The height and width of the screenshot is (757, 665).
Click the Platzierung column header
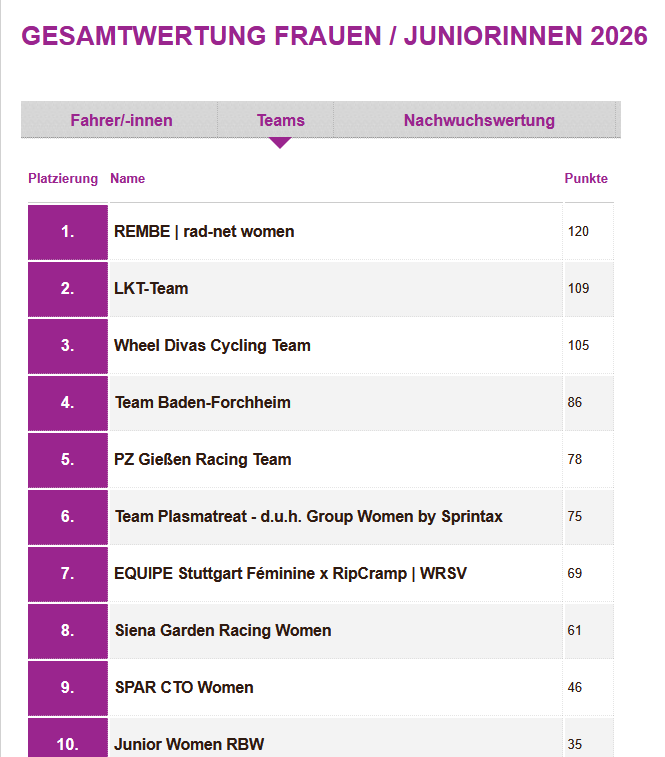[63, 179]
